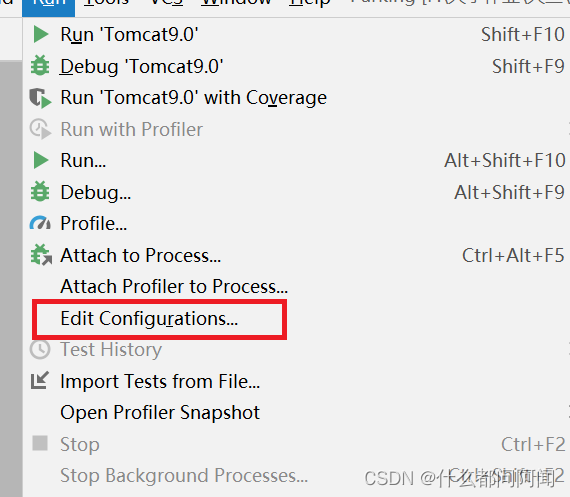
Task: Click the Run with Profiler clock icon
Action: 40,129
